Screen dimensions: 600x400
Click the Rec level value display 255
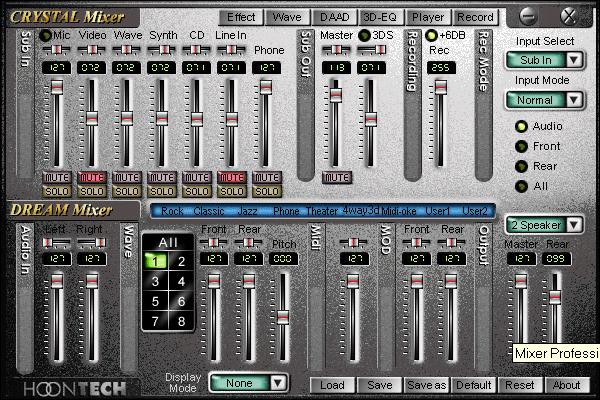(x=441, y=68)
